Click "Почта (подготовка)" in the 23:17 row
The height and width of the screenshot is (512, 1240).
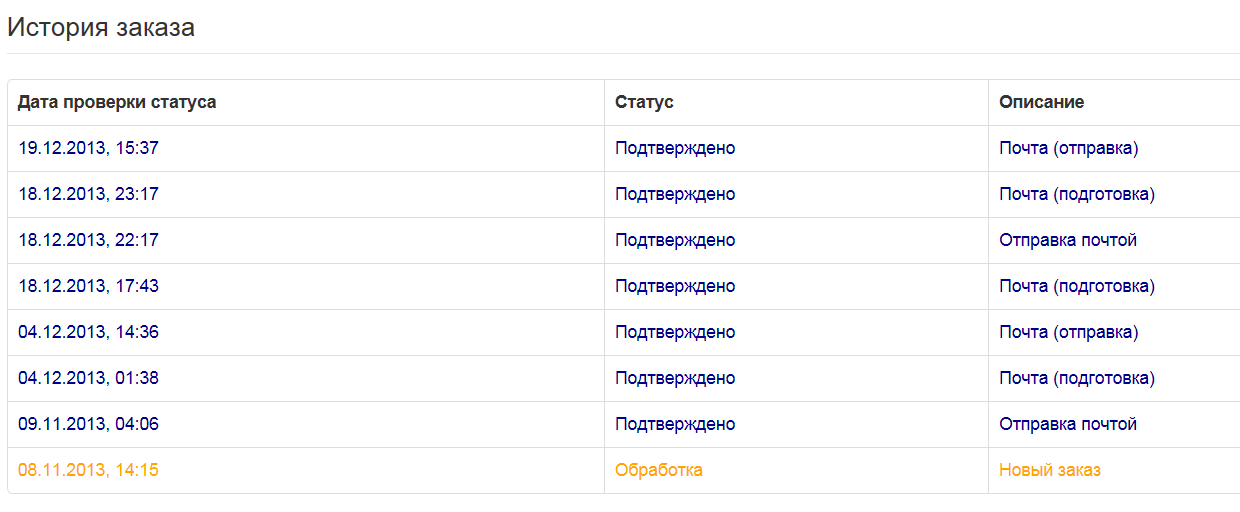click(x=1077, y=194)
